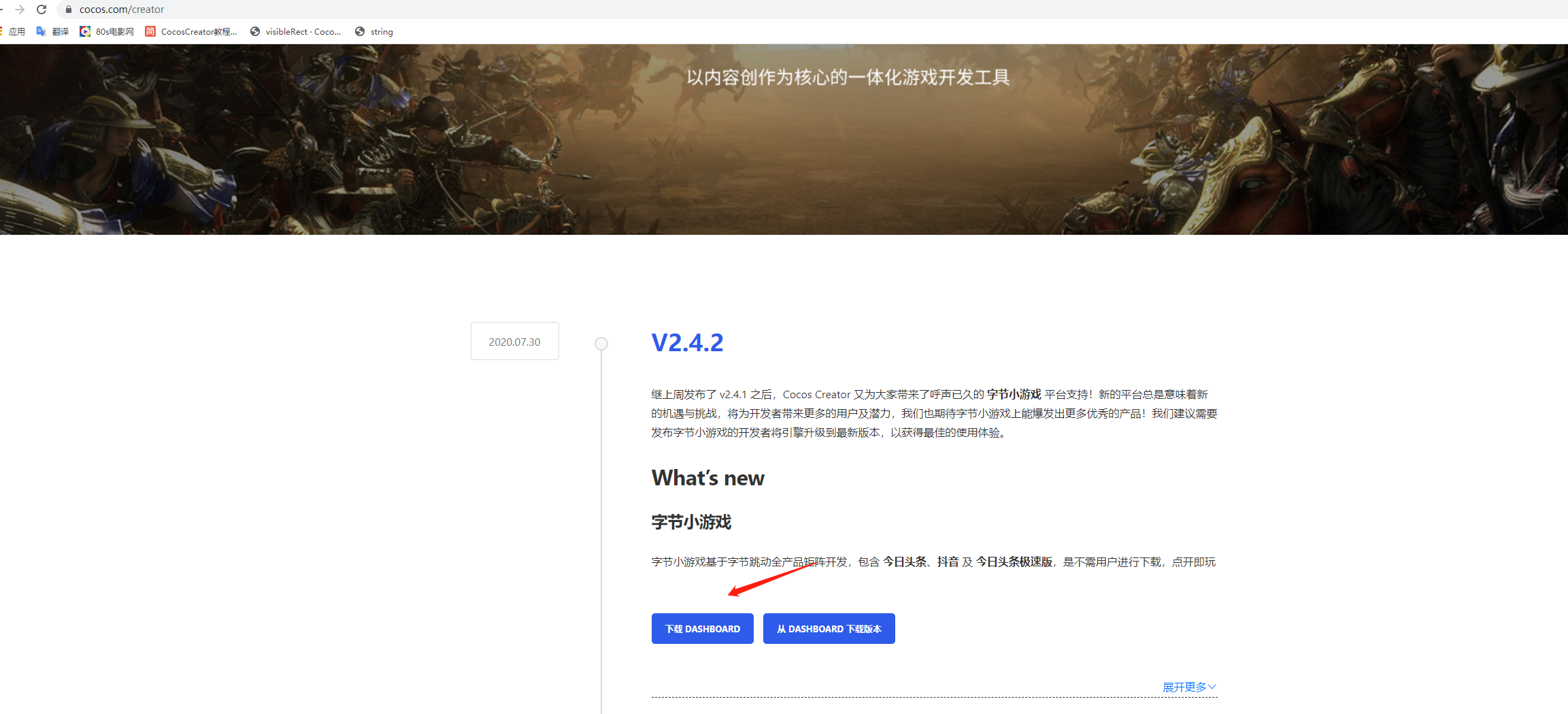Open the 应用 apps bookmark
The image size is (1568, 714).
click(x=13, y=31)
